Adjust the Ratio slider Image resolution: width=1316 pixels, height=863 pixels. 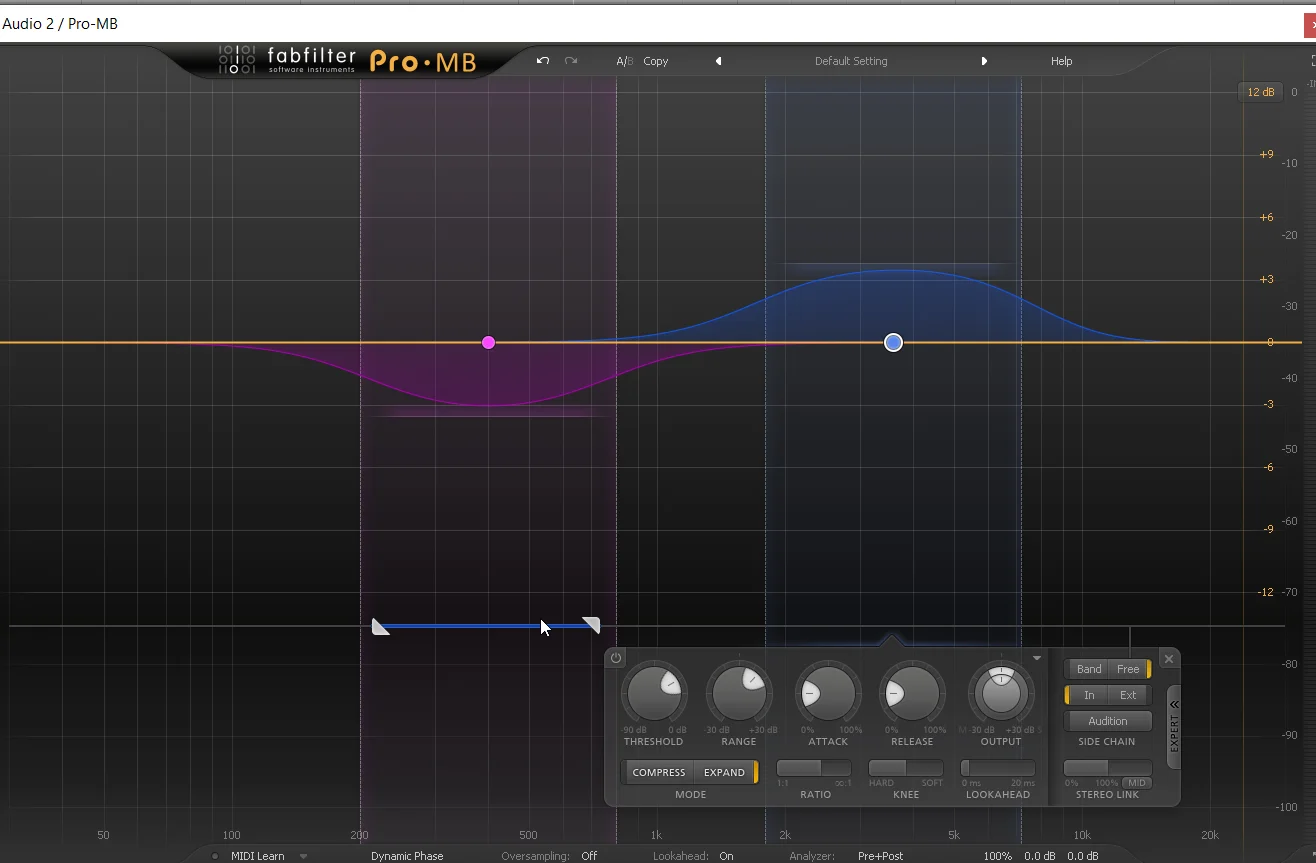tap(814, 768)
